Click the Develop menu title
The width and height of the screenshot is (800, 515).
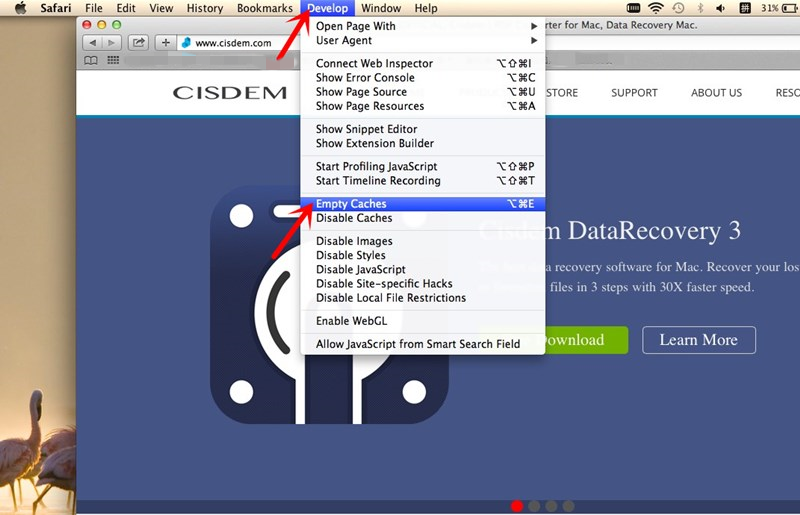[x=328, y=8]
